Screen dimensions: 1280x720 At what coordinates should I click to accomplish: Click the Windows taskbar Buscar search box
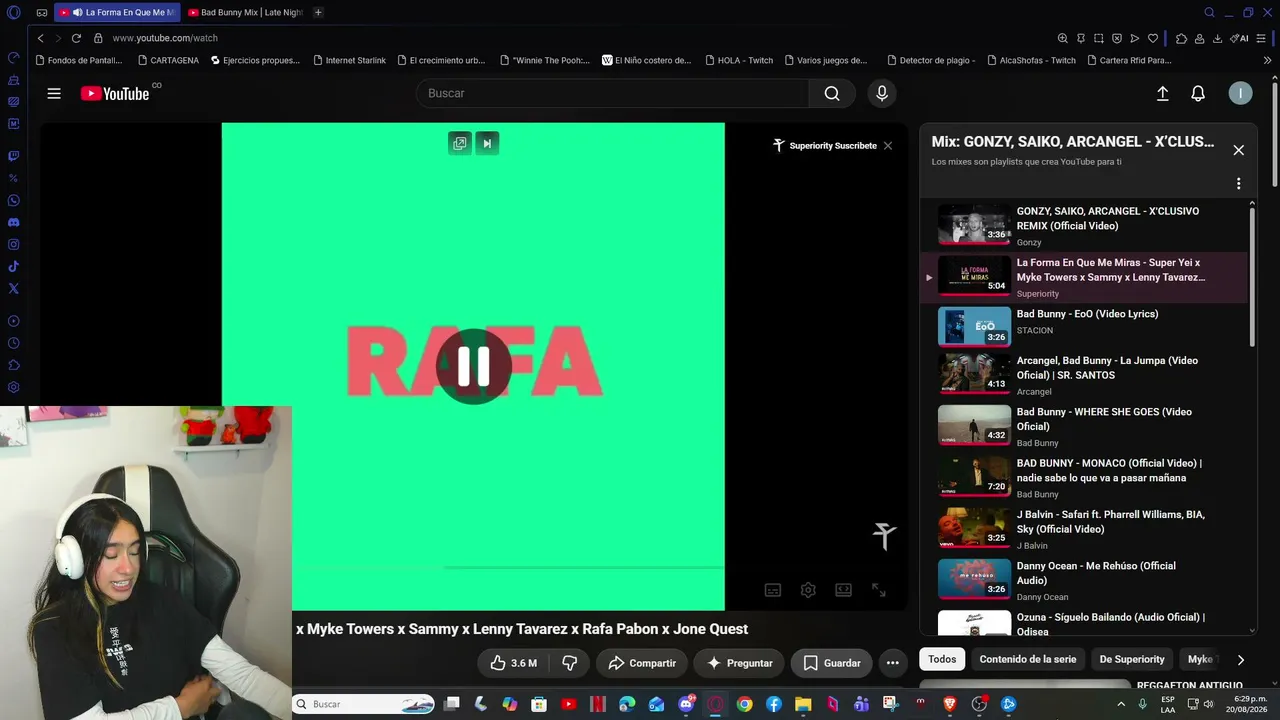[x=363, y=704]
